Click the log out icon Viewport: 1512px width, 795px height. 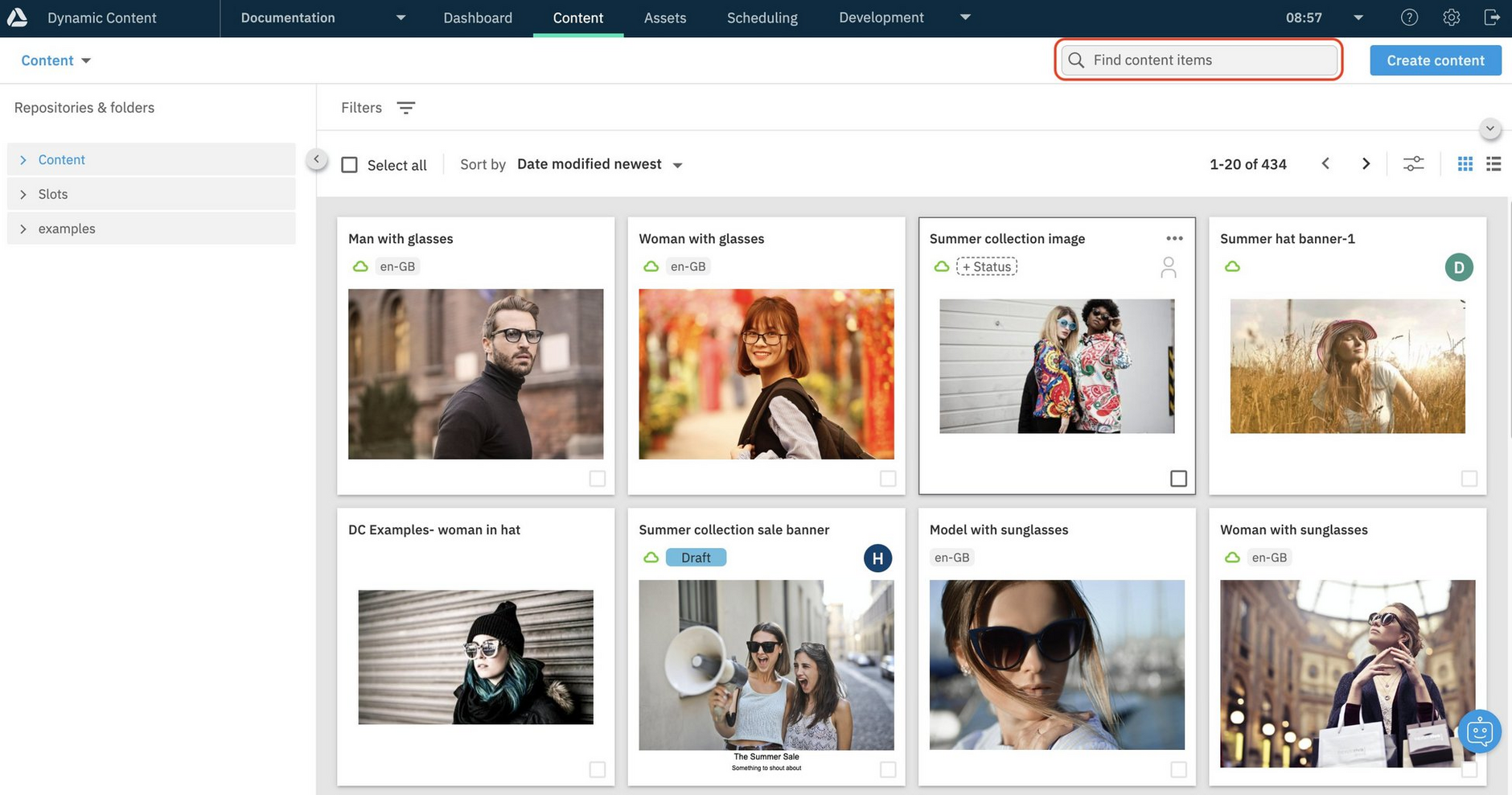click(x=1492, y=17)
